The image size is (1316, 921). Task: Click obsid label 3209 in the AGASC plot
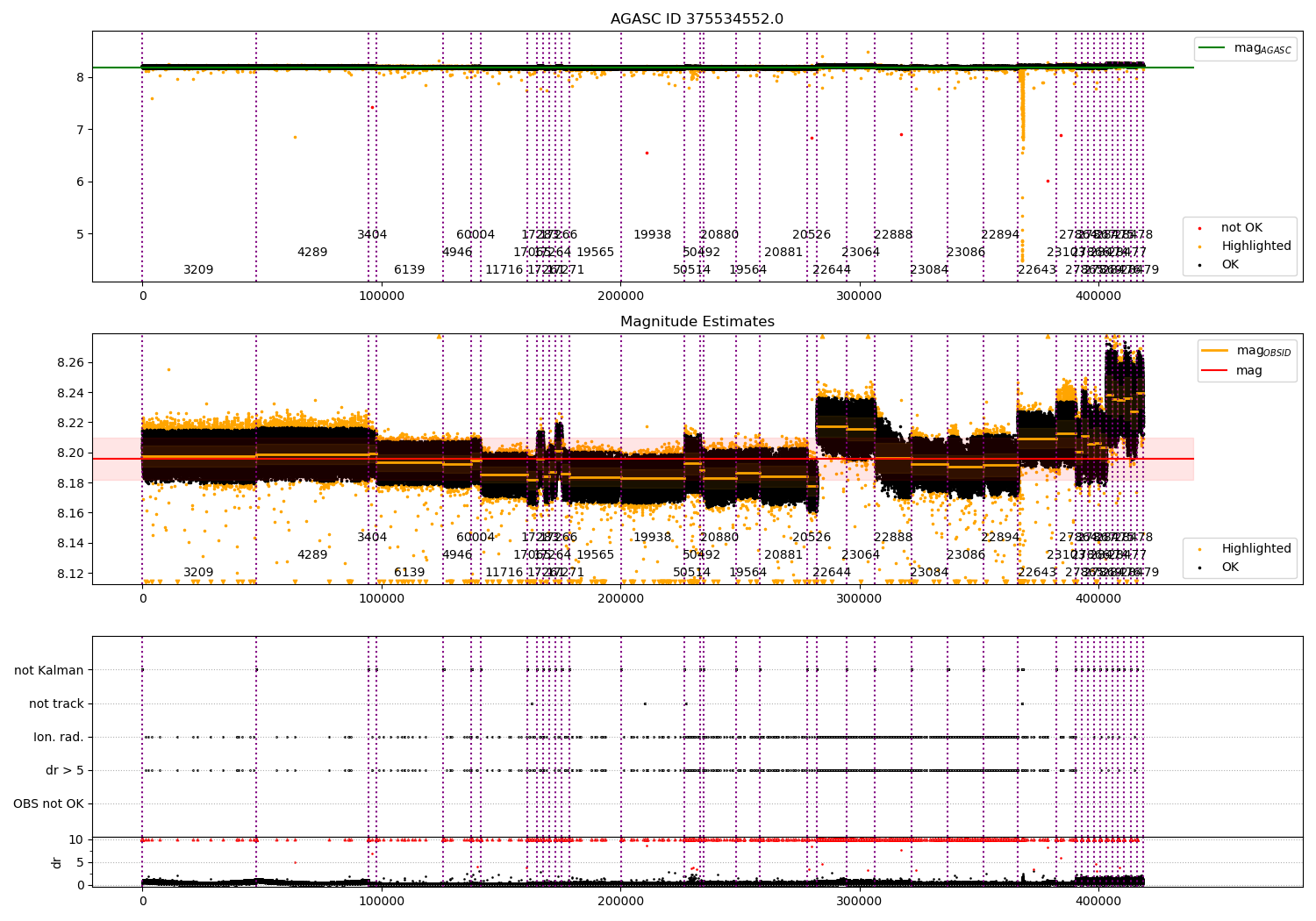click(198, 269)
